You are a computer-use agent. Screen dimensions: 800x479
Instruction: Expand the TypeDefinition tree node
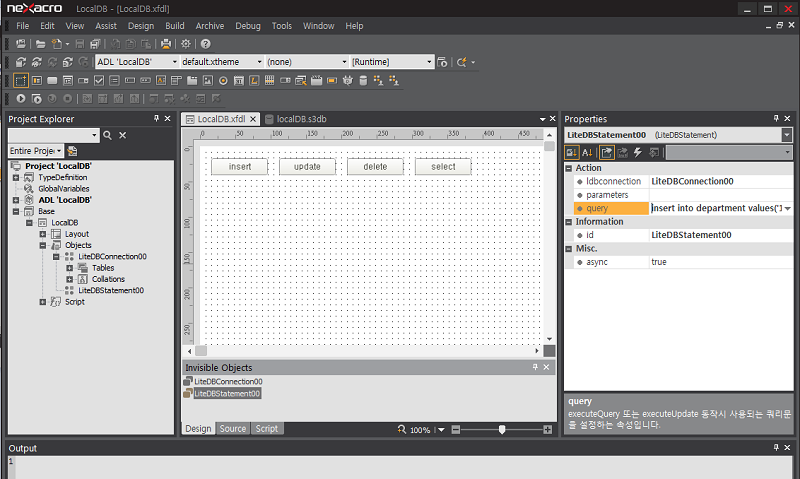click(x=16, y=178)
